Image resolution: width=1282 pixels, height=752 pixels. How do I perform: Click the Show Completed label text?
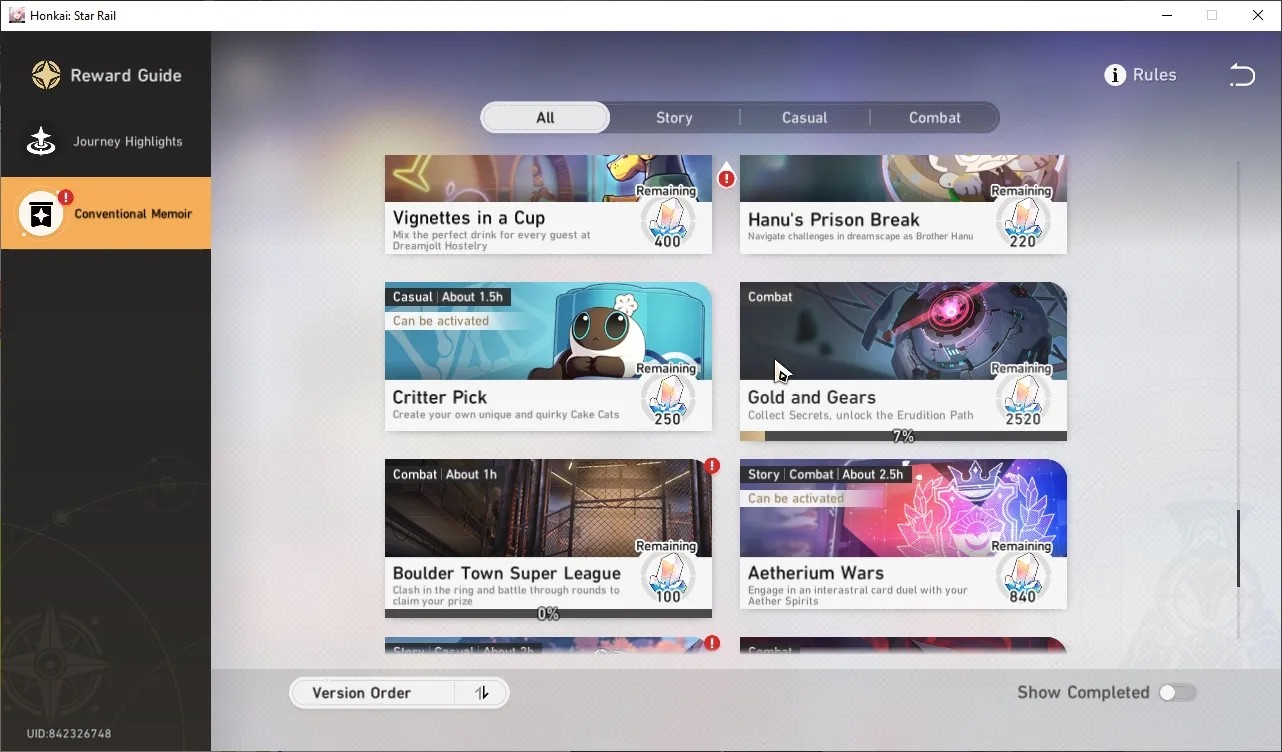pos(1083,692)
